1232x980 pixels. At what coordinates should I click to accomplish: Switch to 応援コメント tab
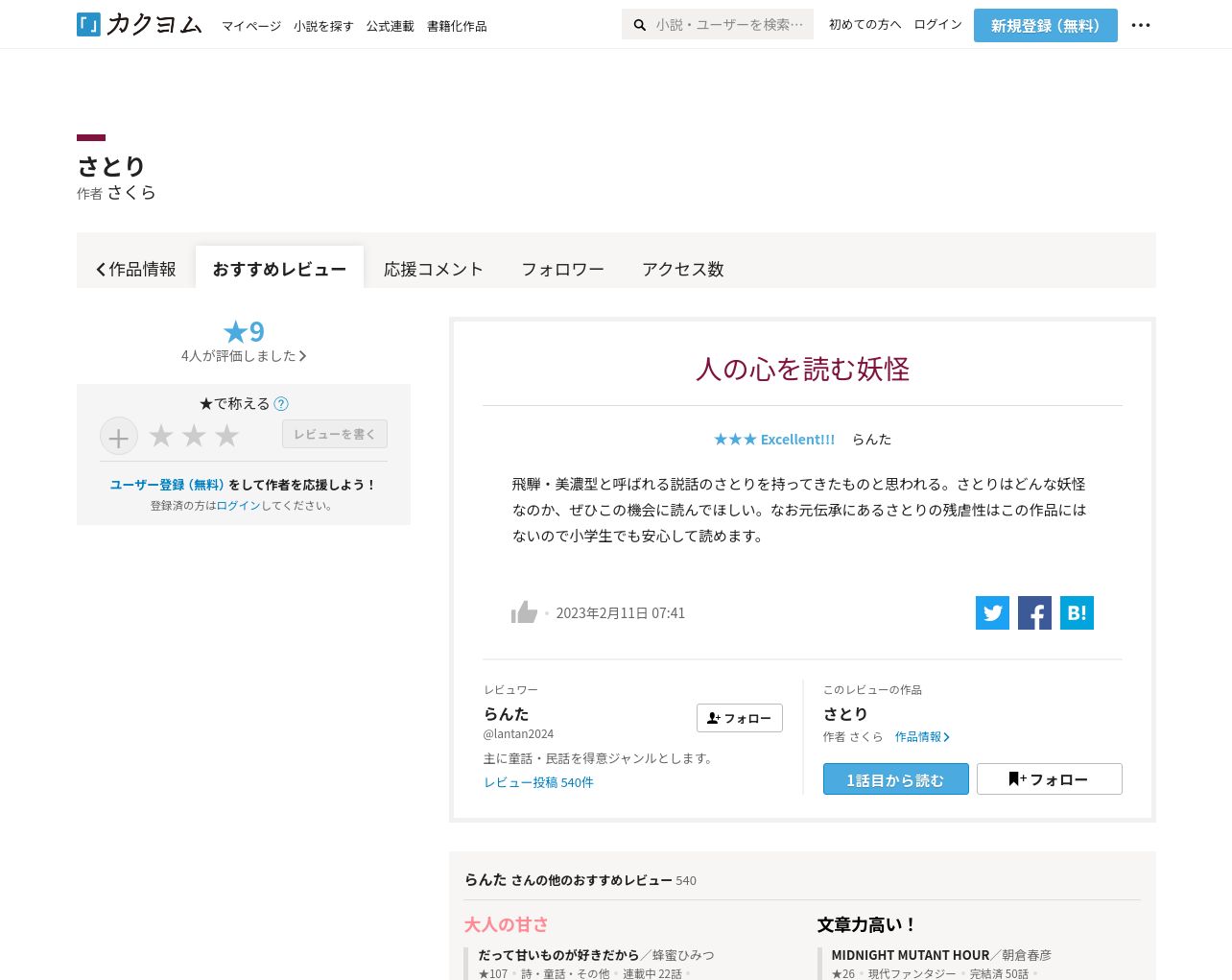tap(433, 269)
